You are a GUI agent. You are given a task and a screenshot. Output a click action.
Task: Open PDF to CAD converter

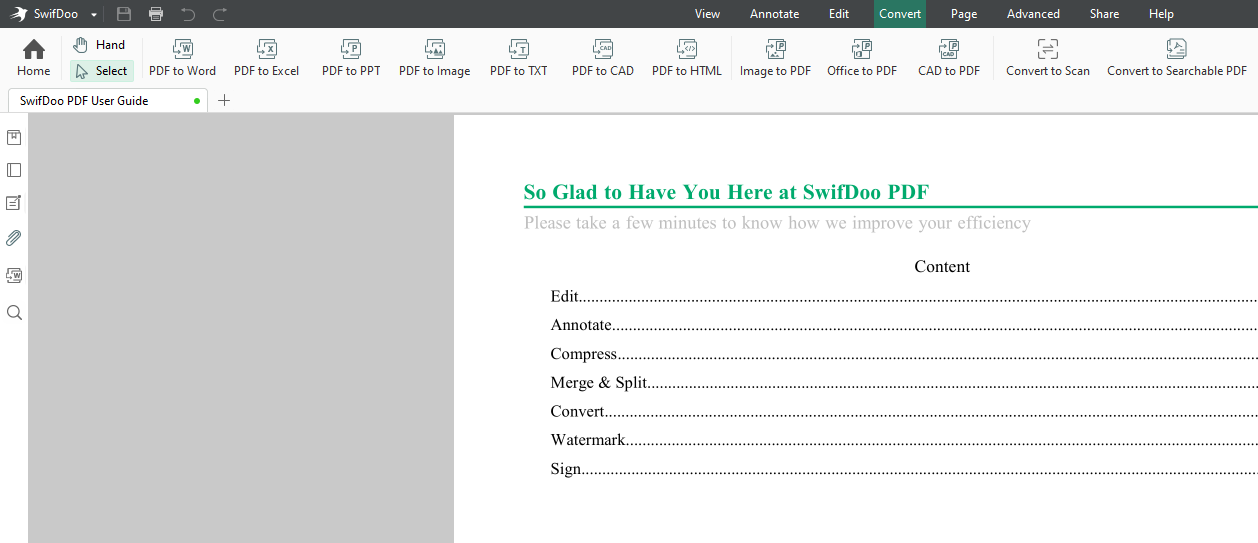click(602, 58)
